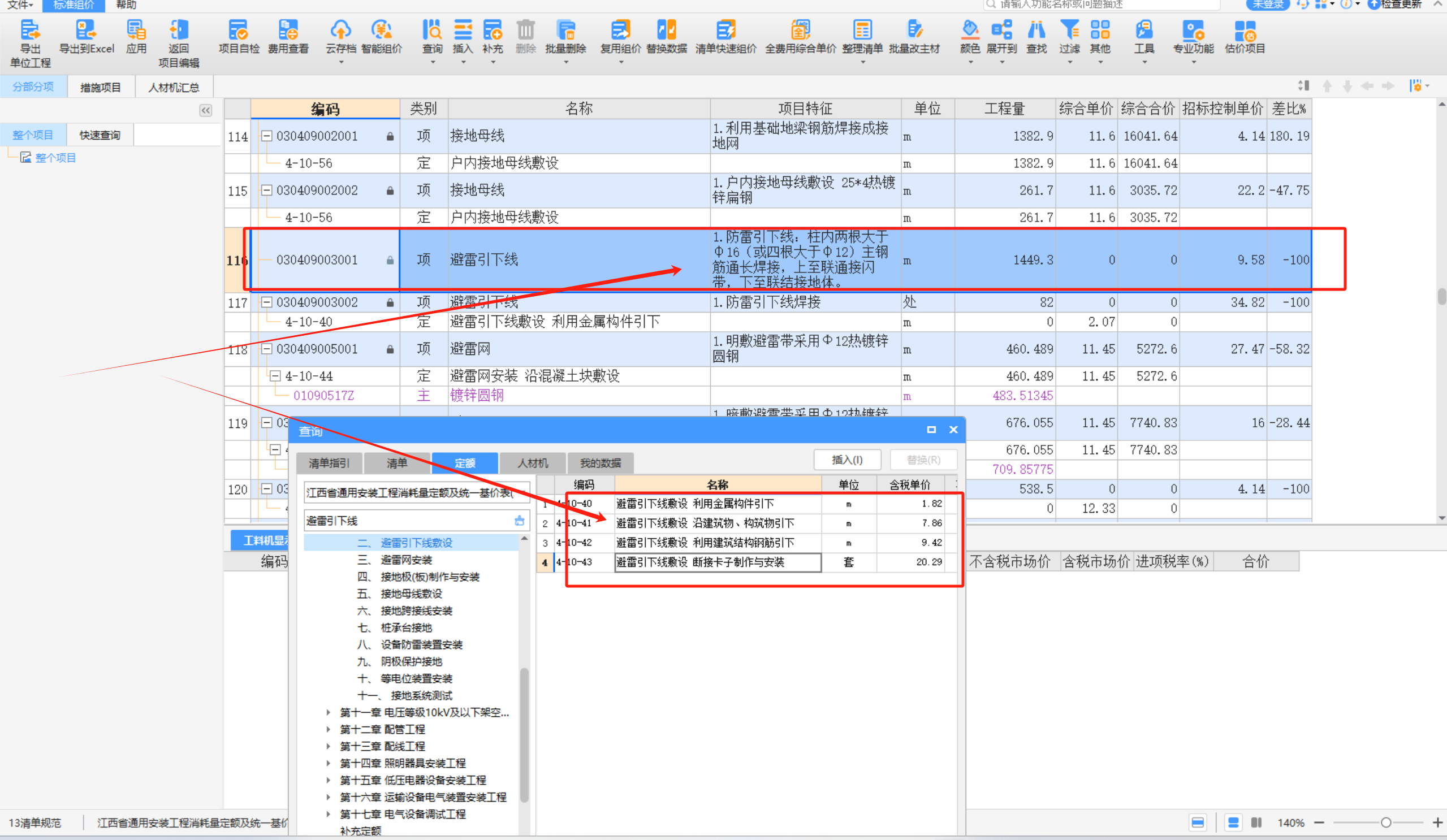This screenshot has height=840, width=1447.
Task: Select 三、避雷网安装 in chapter tree
Action: (395, 560)
